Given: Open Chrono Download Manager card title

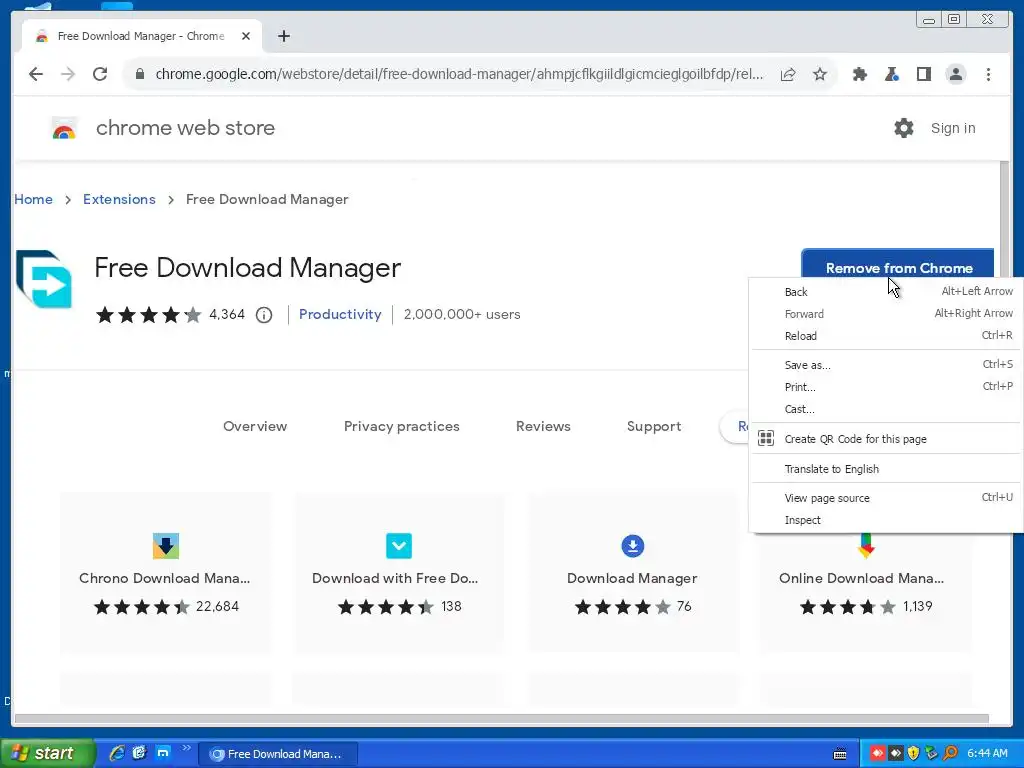Looking at the screenshot, I should click(x=165, y=579).
